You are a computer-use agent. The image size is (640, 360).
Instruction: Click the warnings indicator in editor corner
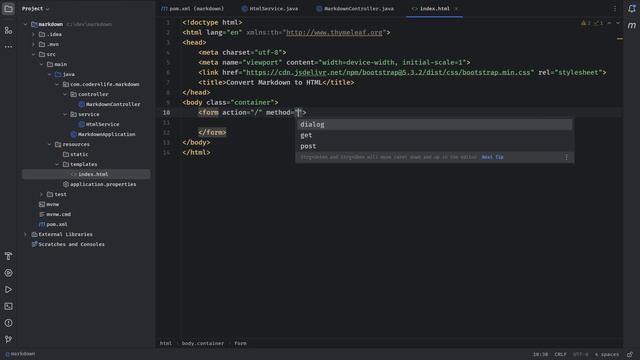coord(592,23)
